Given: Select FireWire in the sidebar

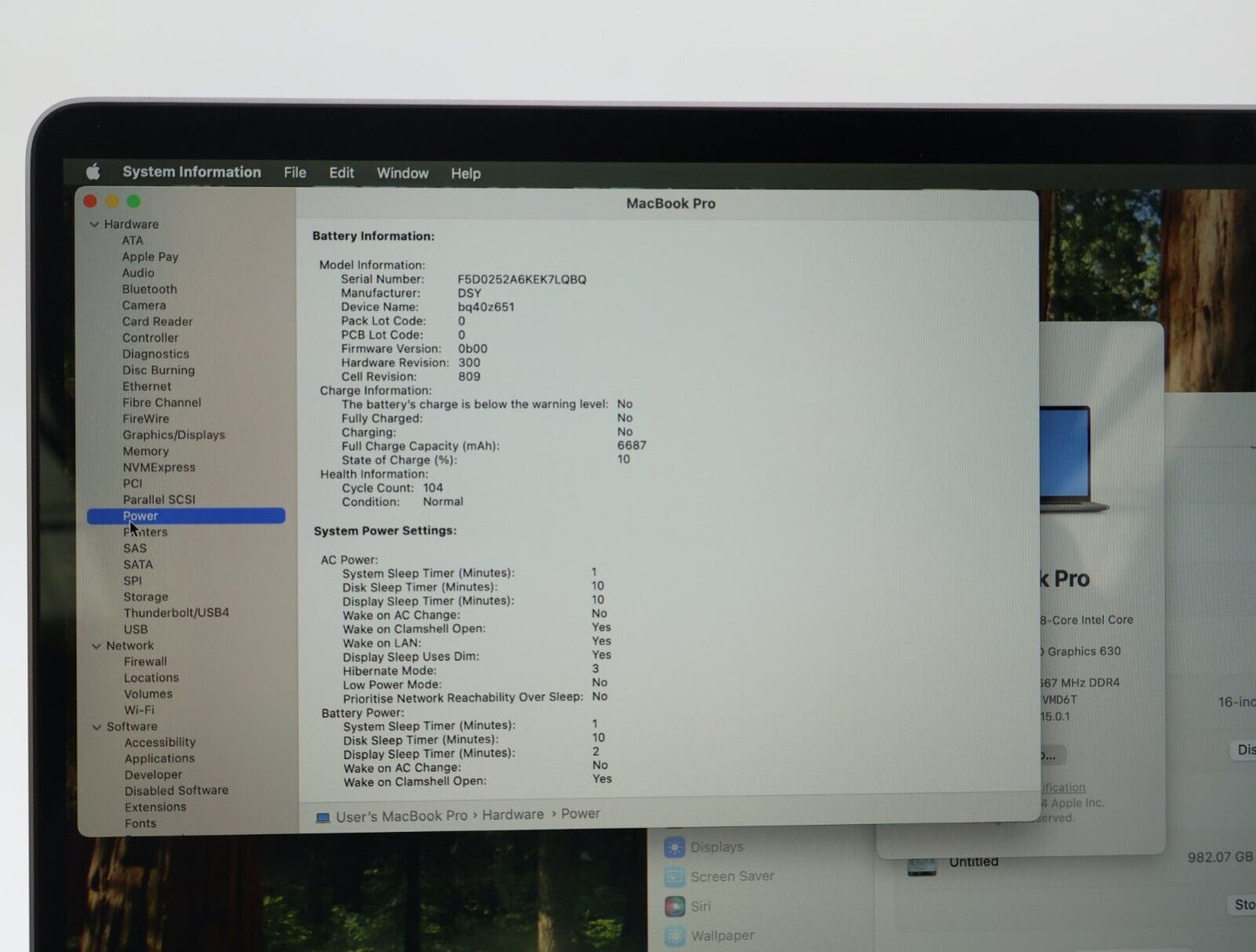Looking at the screenshot, I should click(146, 419).
